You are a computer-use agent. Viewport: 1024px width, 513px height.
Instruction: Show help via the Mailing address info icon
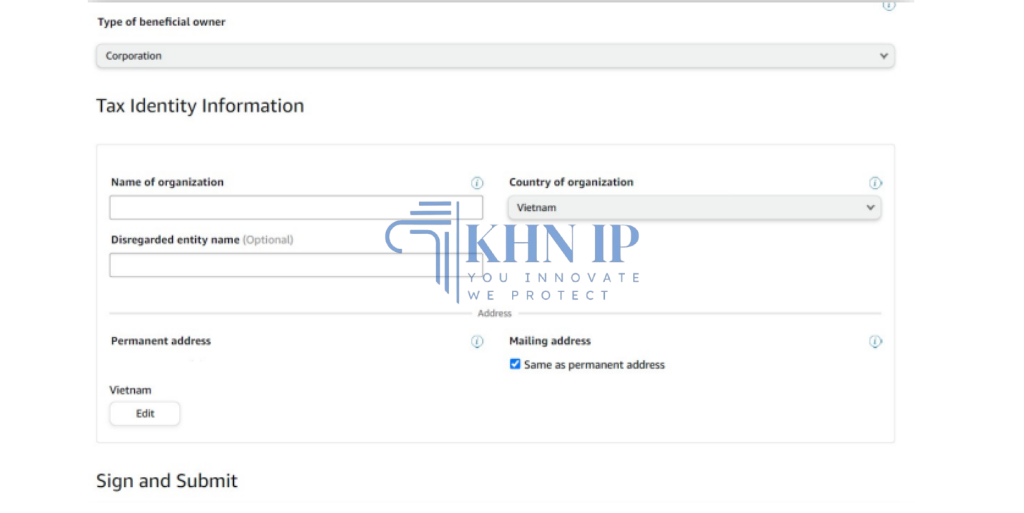pos(875,342)
